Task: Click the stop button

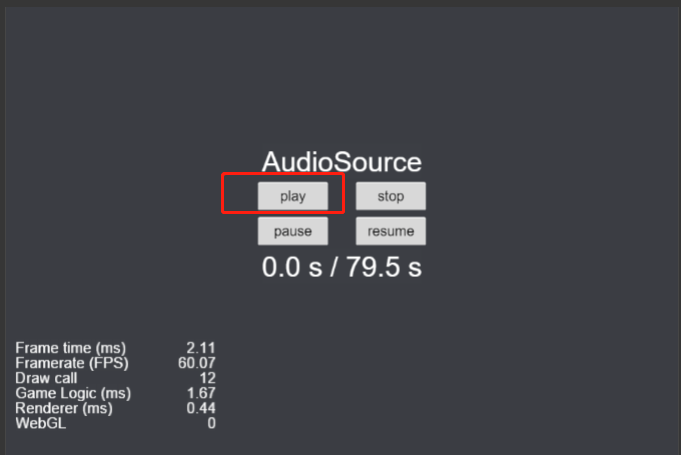Action: (391, 196)
